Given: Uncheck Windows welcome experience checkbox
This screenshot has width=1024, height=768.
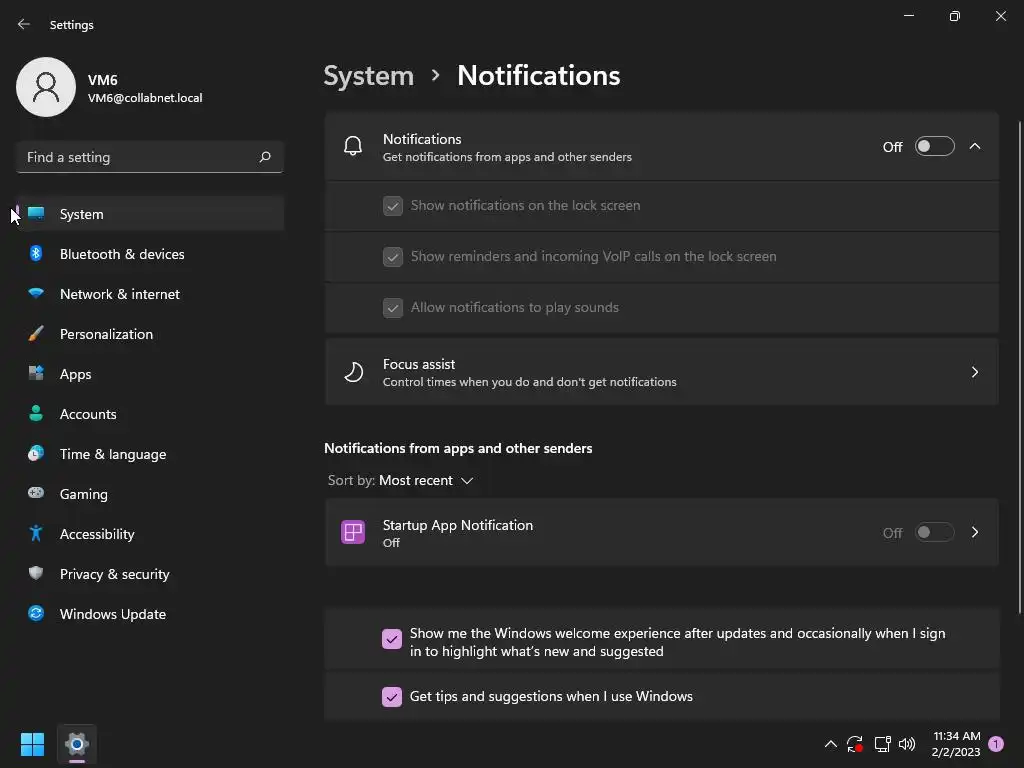Looking at the screenshot, I should point(392,639).
